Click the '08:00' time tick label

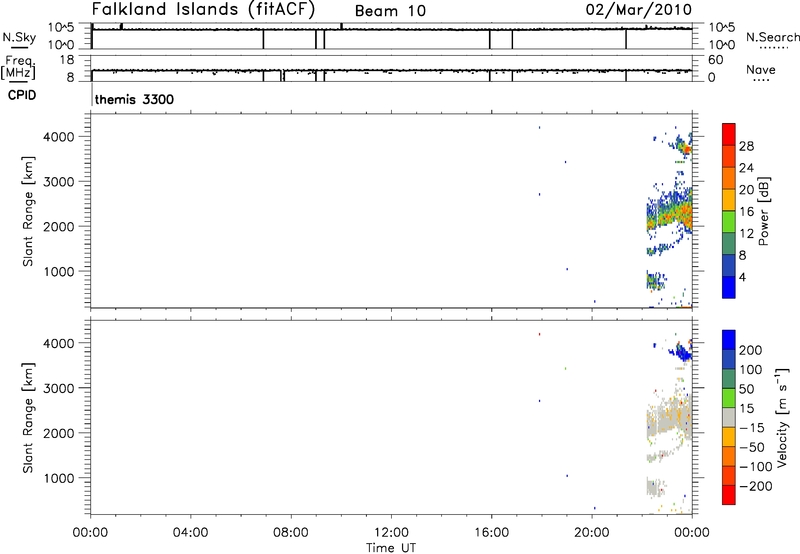291,533
